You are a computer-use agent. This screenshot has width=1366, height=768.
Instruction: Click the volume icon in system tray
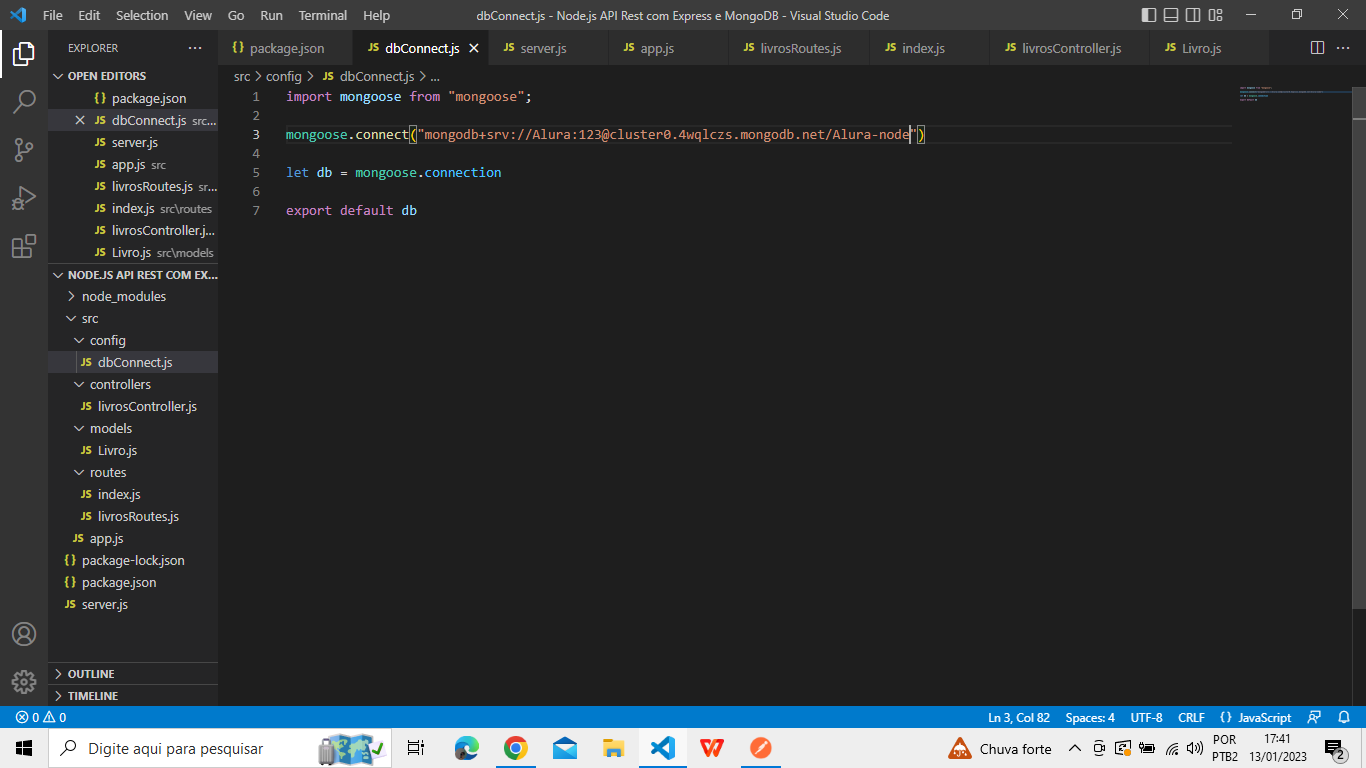(x=1194, y=748)
